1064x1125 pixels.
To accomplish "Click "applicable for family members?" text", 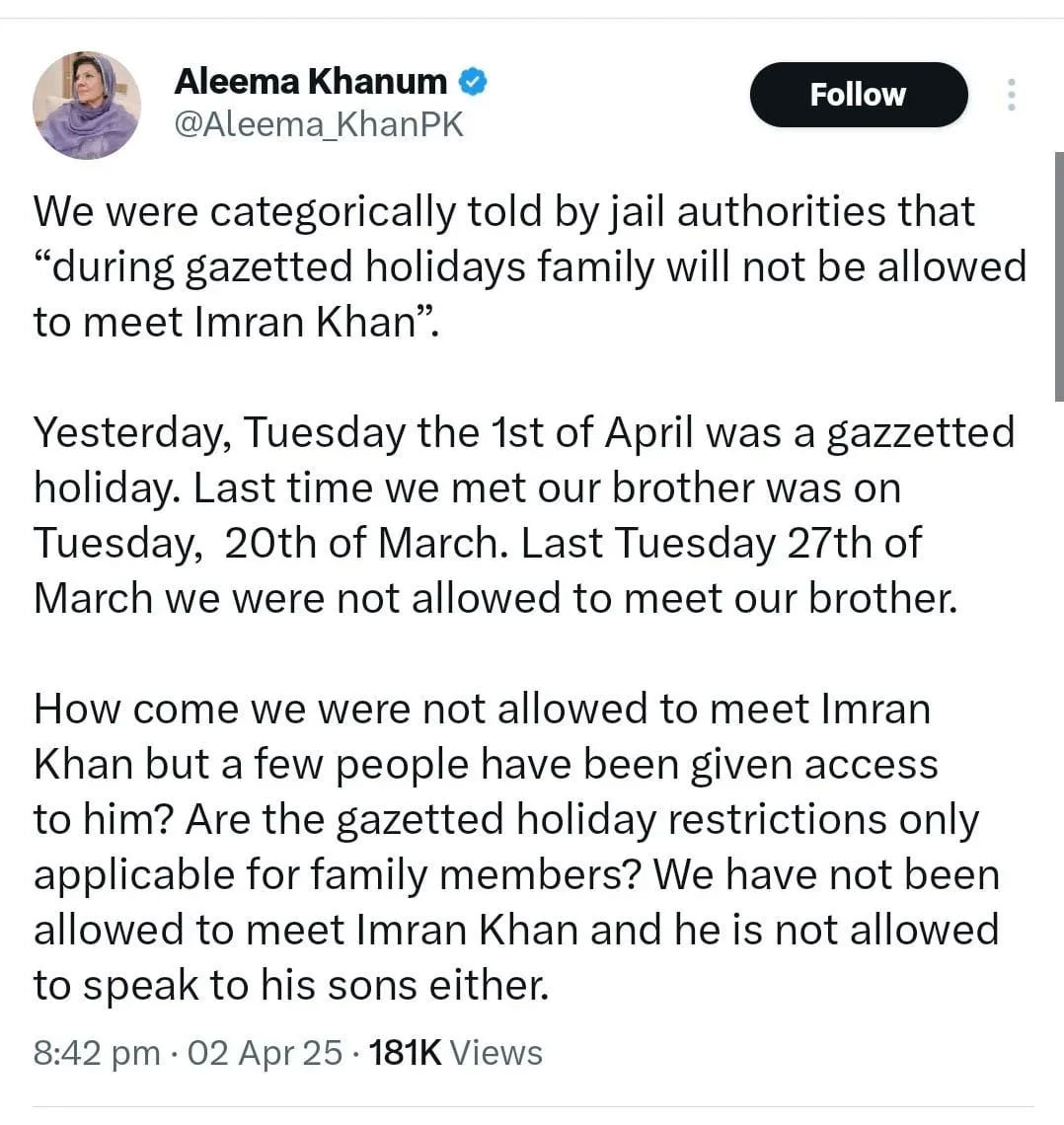I will click(x=336, y=874).
